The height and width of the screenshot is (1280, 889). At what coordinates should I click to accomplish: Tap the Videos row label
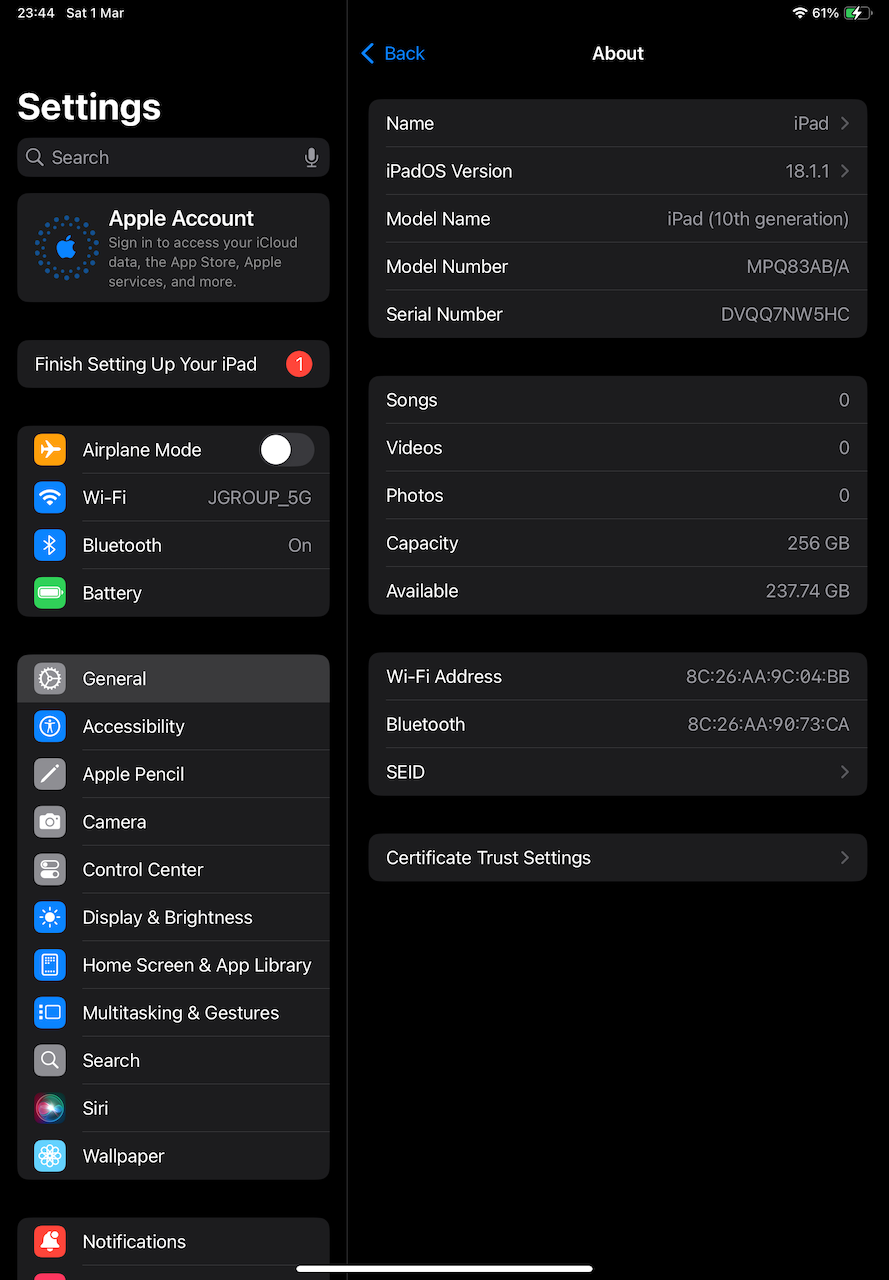(414, 448)
